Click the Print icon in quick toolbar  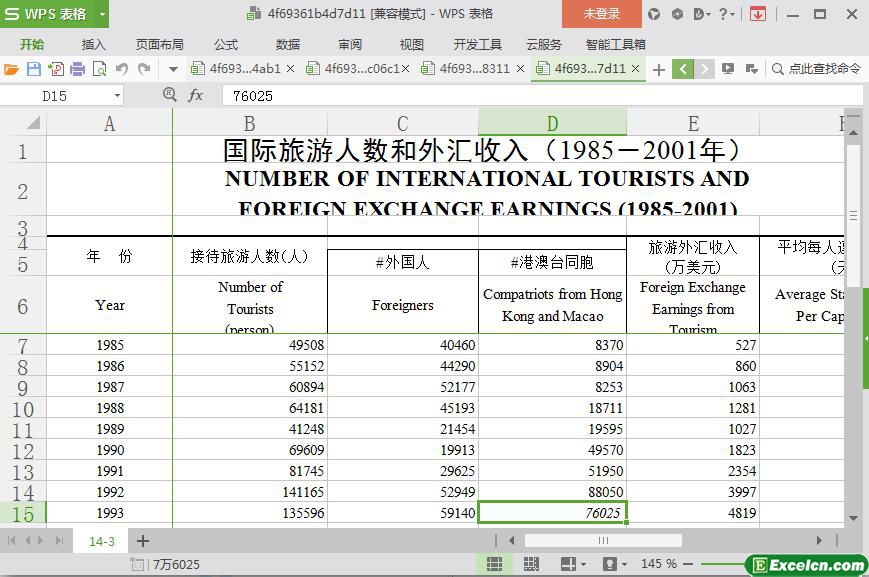77,69
